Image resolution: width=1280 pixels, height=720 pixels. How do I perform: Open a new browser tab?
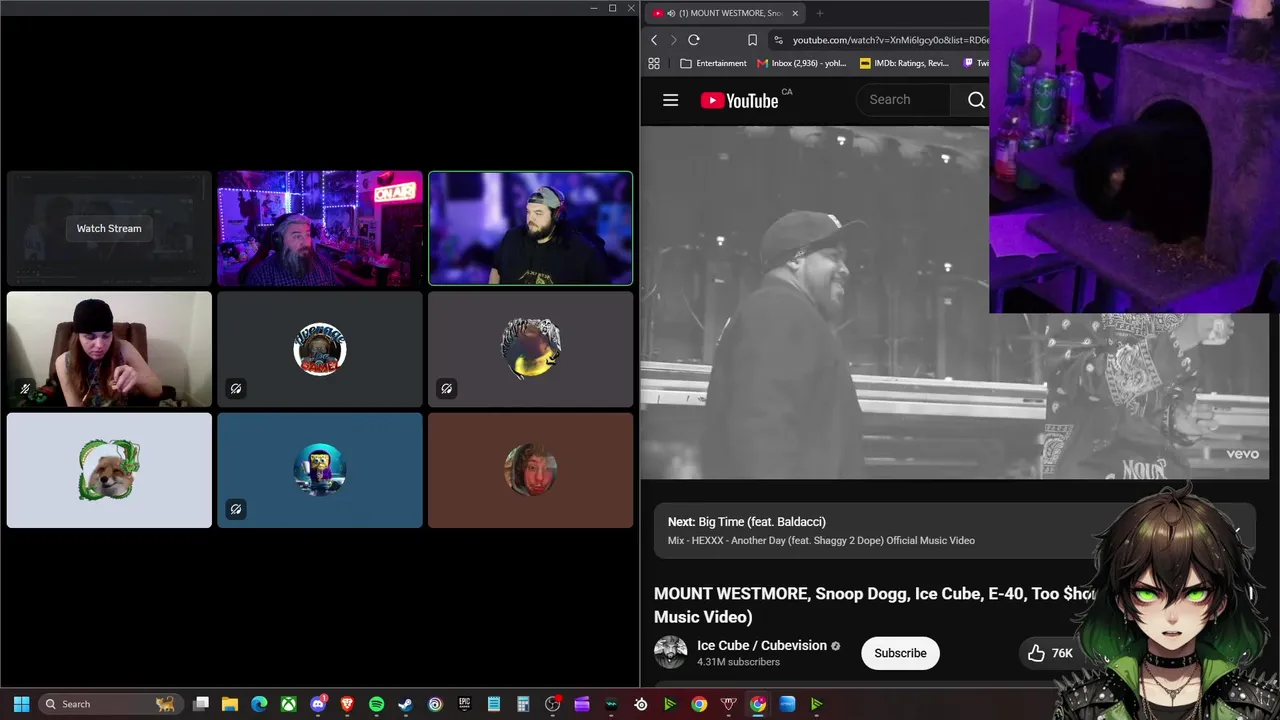click(820, 13)
